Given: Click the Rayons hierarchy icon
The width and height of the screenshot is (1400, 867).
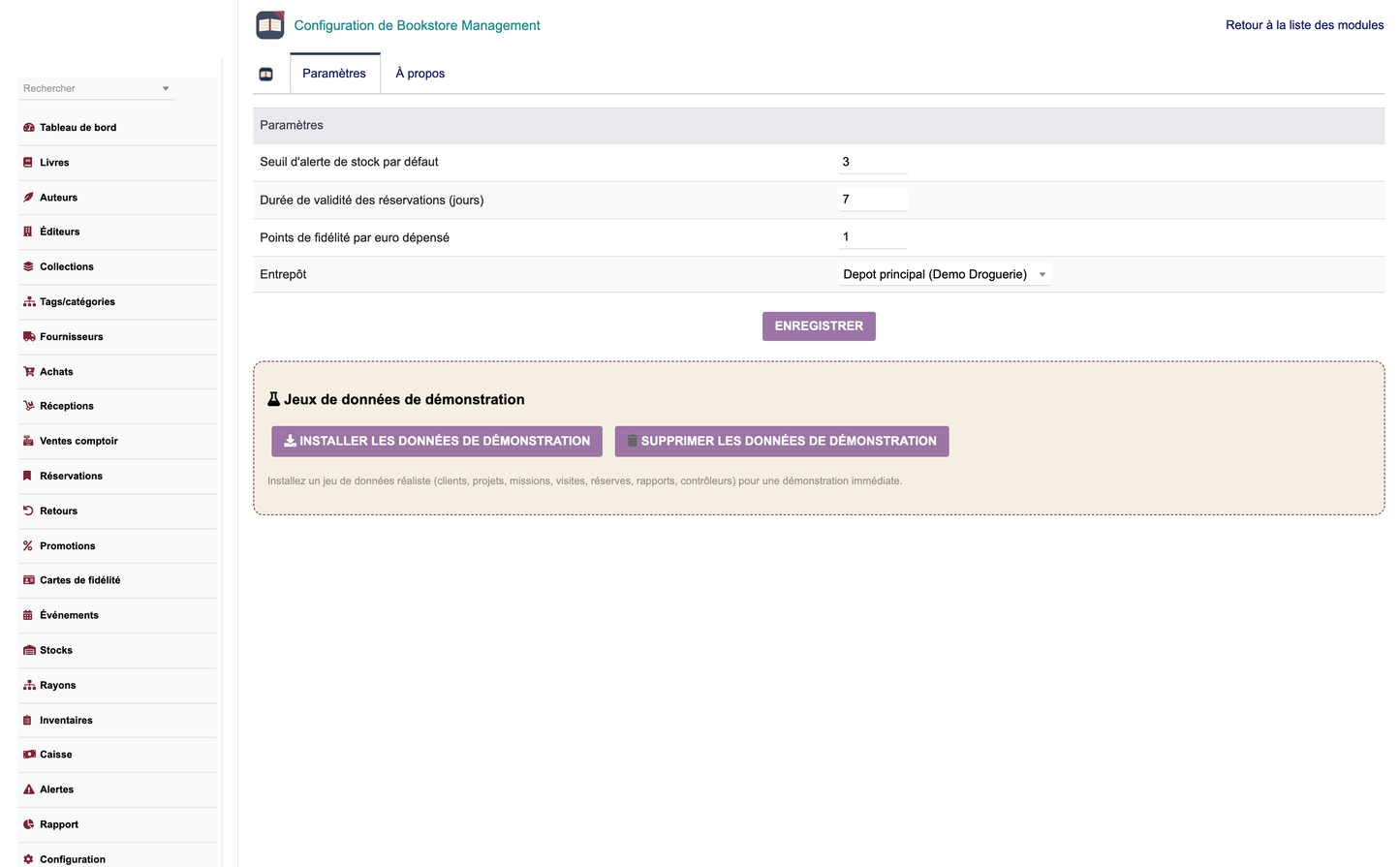Looking at the screenshot, I should pyautogui.click(x=29, y=685).
